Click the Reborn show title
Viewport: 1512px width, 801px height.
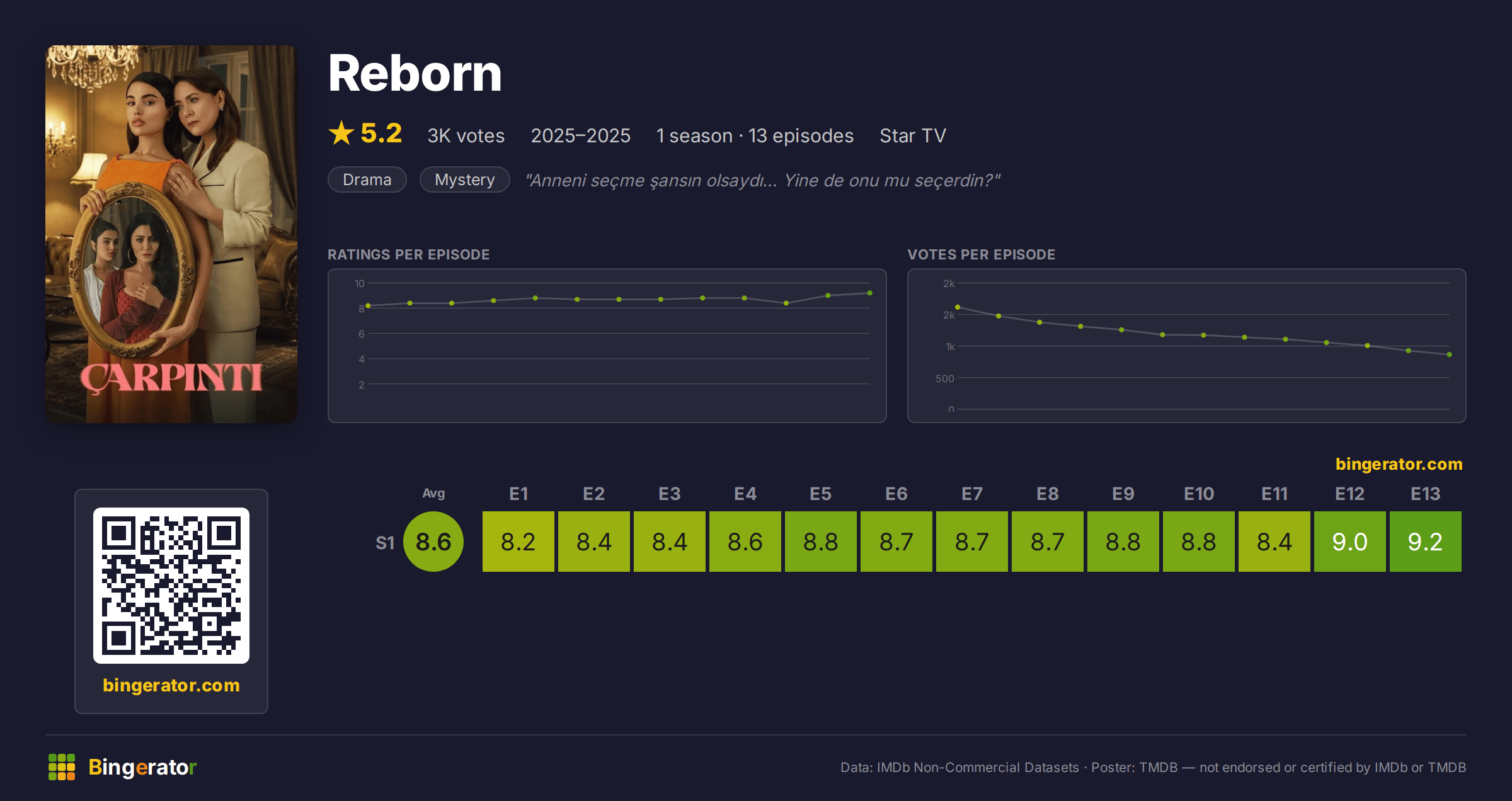tap(415, 74)
